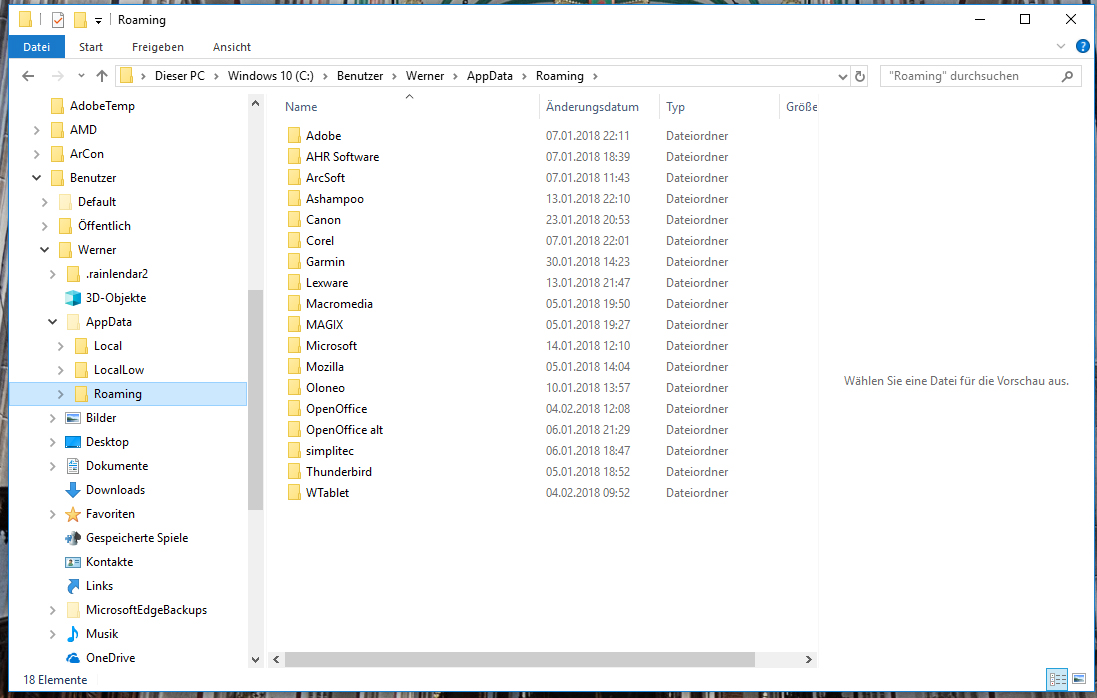1097x698 pixels.
Task: Switch to the Ansicht ribbon tab
Action: pos(231,47)
